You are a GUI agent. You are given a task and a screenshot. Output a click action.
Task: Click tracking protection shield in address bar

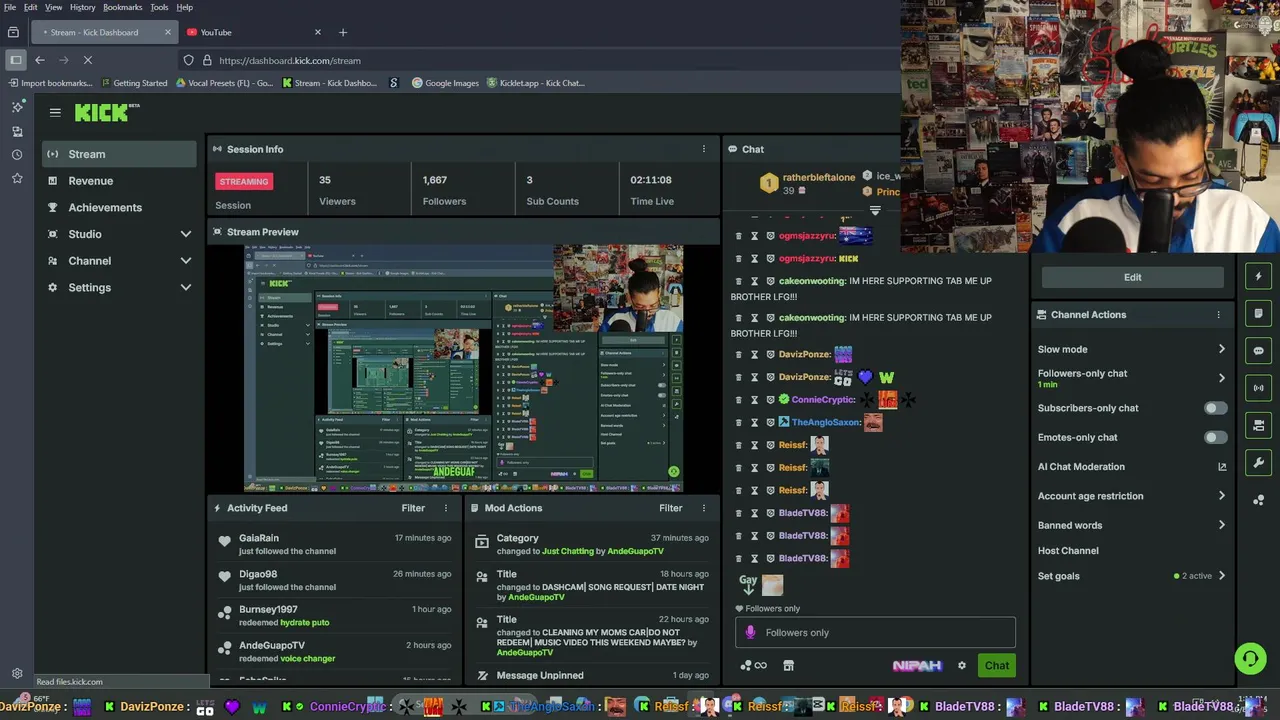(x=189, y=61)
